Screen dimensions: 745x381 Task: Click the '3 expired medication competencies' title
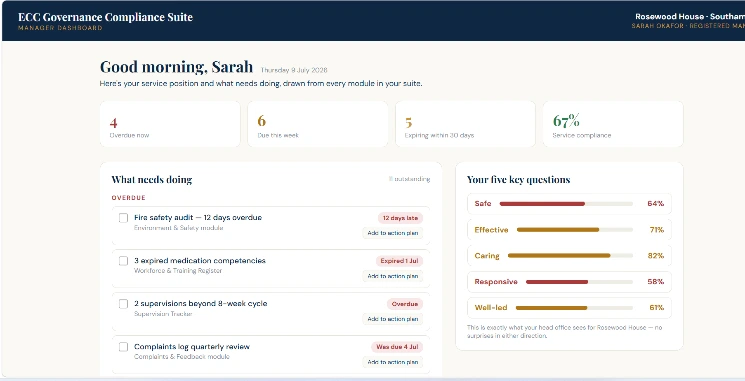tap(200, 261)
